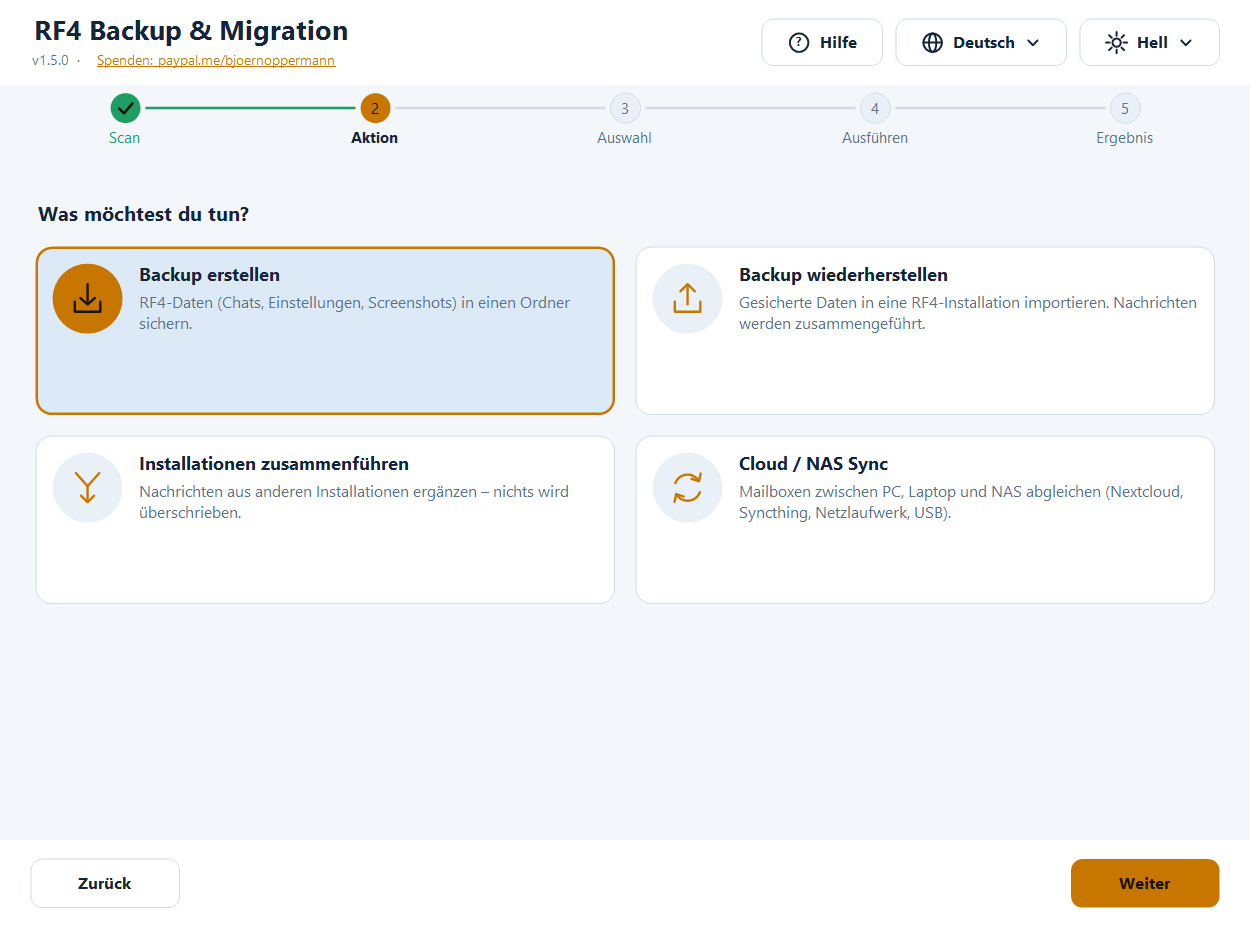
Task: Click the green checkmark Scan step circle
Action: pos(125,108)
